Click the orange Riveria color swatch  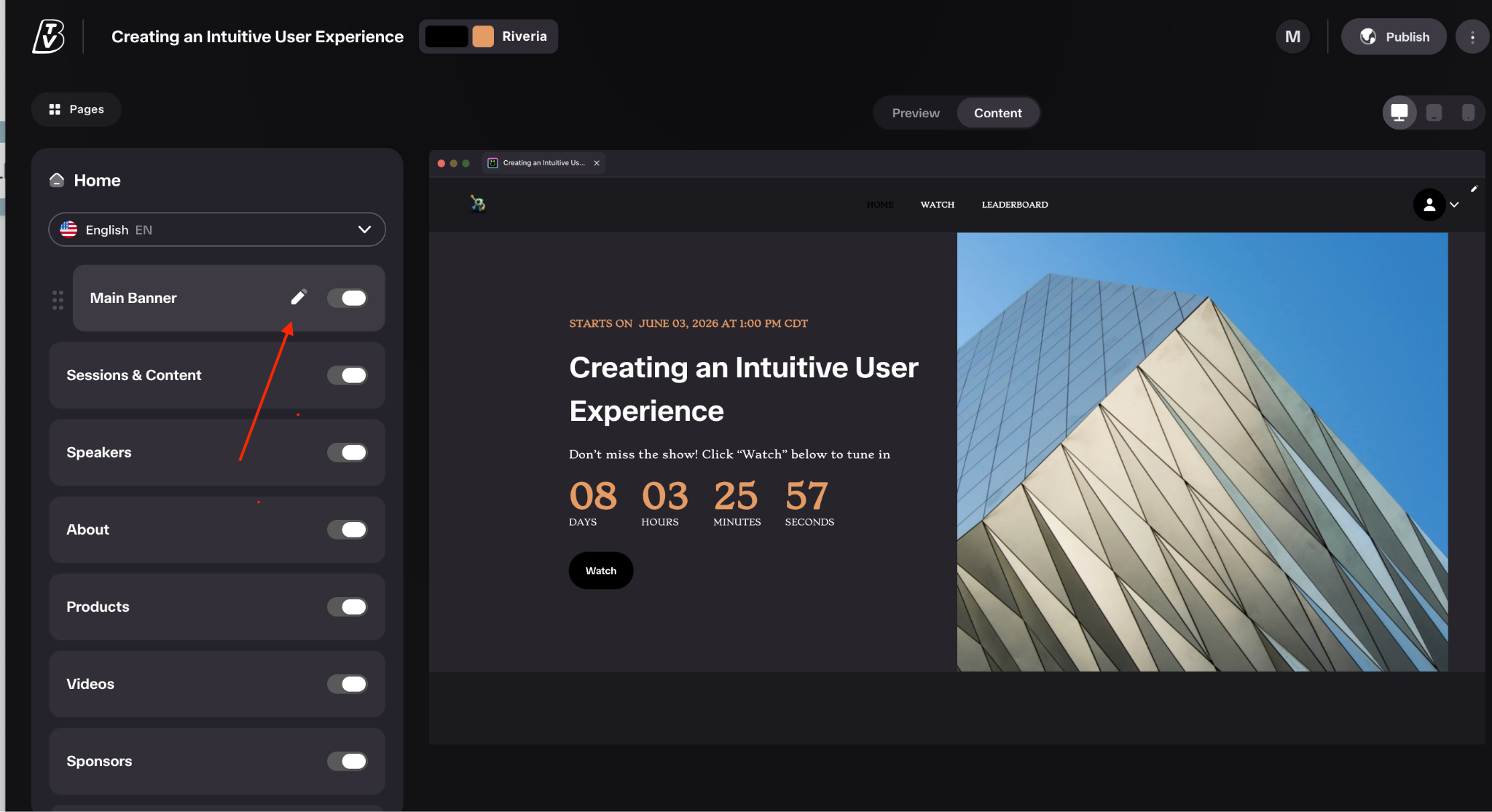point(483,36)
